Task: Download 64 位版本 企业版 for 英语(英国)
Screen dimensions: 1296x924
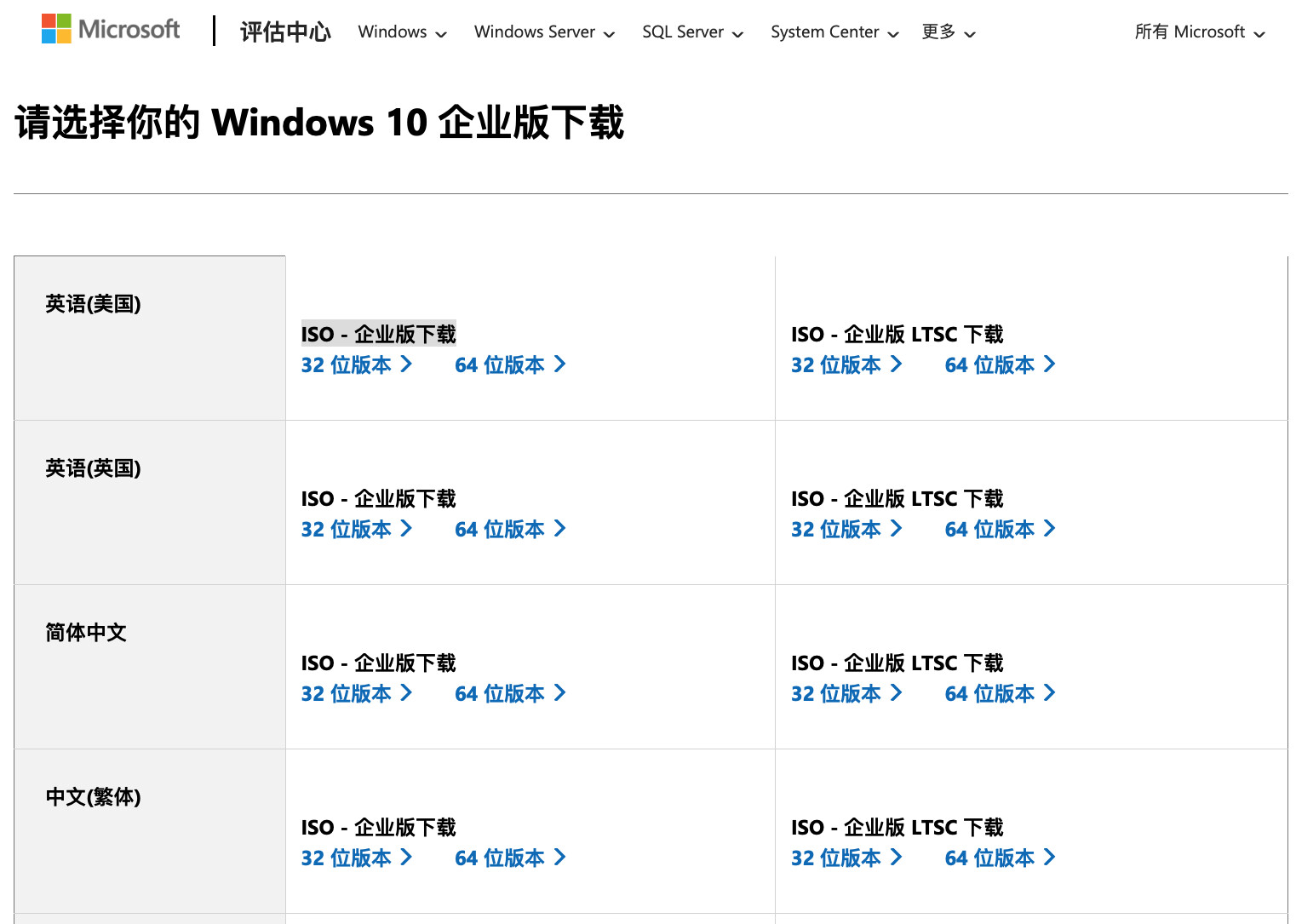Action: click(x=511, y=529)
